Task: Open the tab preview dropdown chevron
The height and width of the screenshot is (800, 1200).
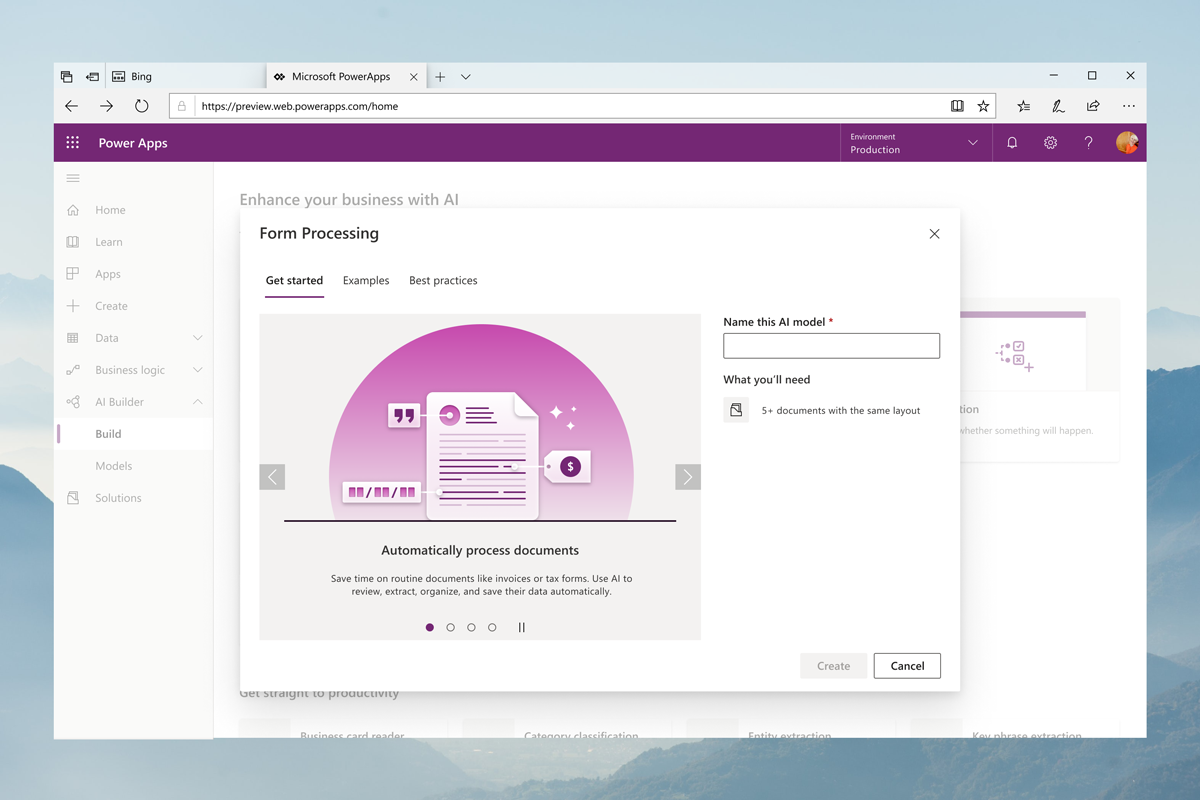Action: click(466, 77)
